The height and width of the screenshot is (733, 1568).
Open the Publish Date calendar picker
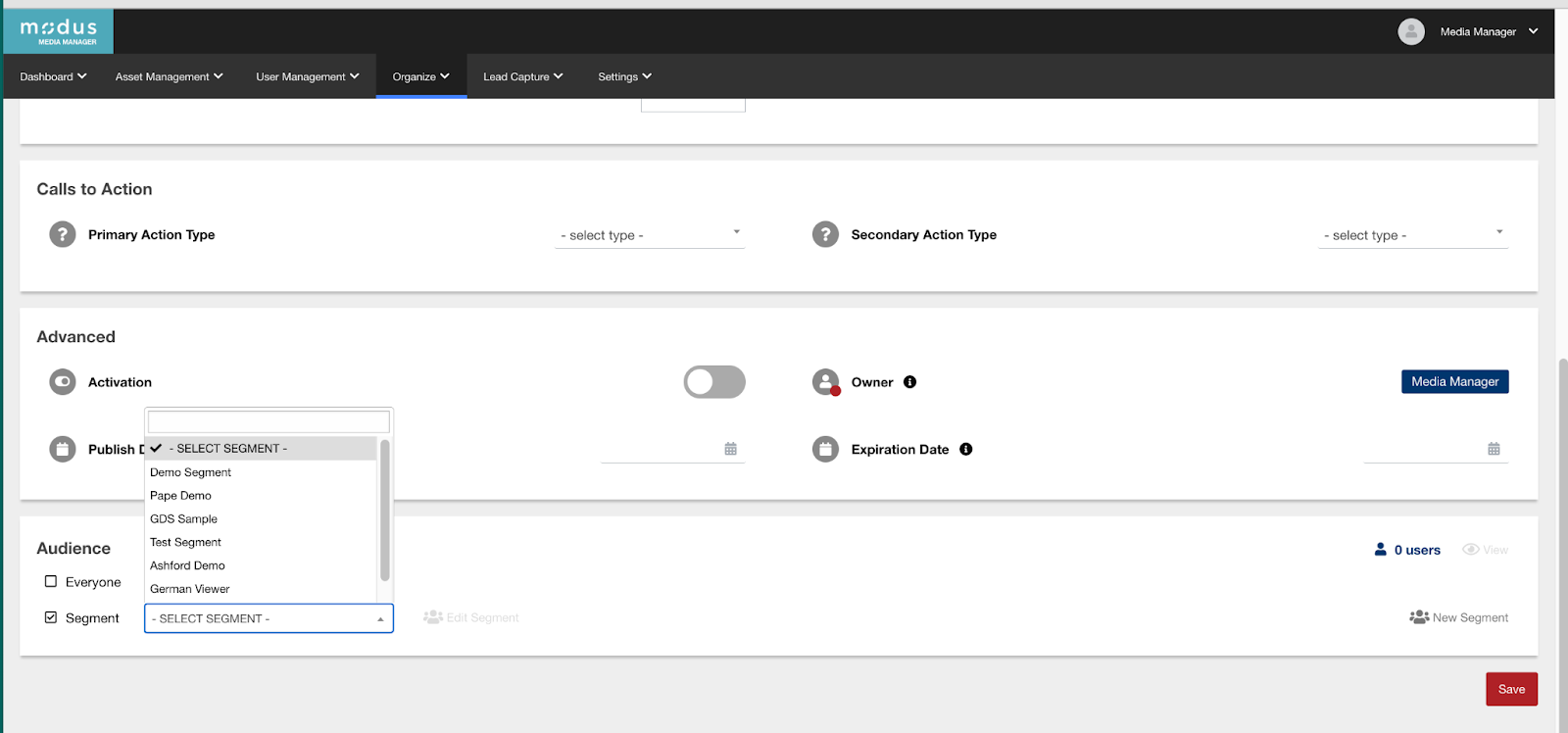pos(730,449)
